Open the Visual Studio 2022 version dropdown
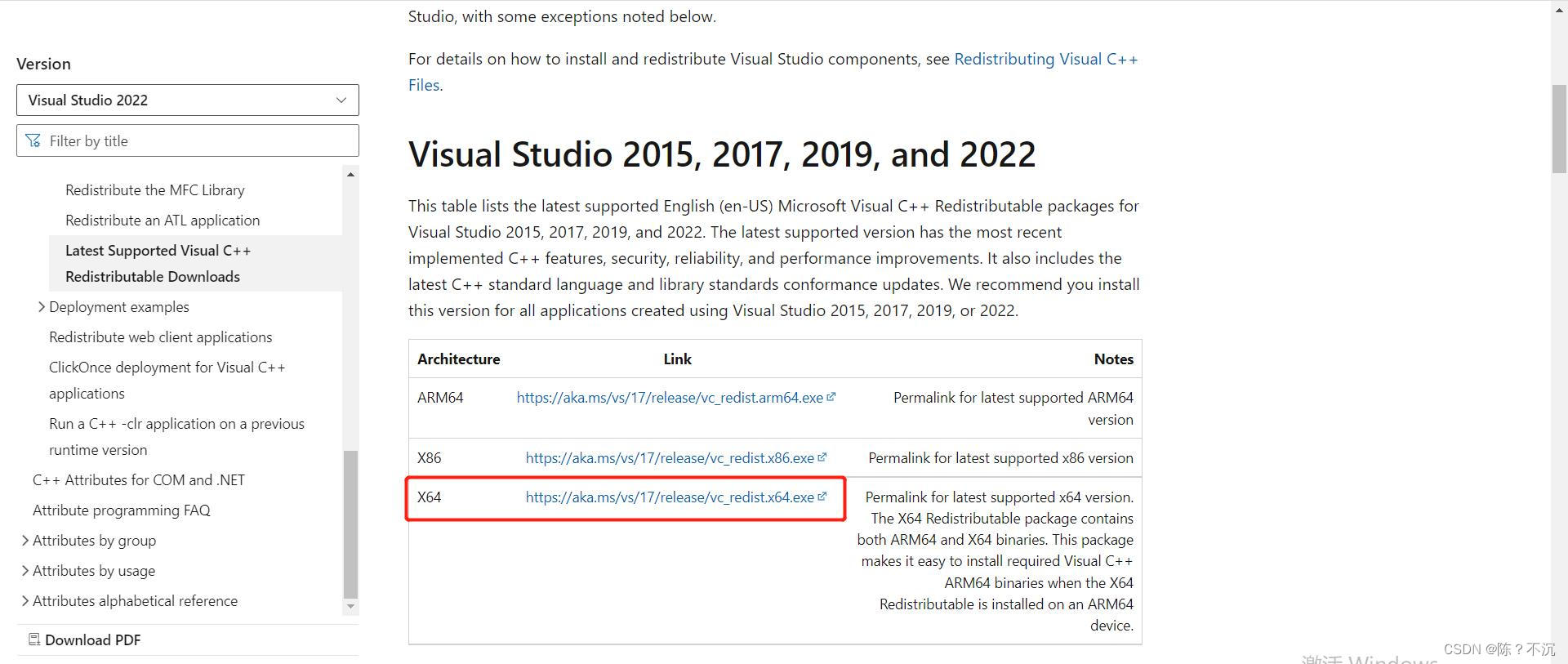The image size is (1568, 664). point(187,100)
